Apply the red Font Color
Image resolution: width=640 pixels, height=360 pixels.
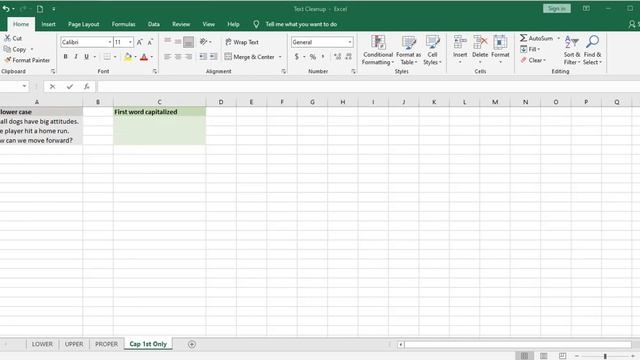(144, 57)
